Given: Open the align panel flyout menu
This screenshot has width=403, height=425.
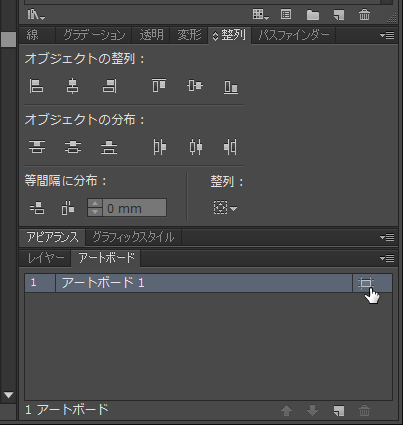Looking at the screenshot, I should pyautogui.click(x=387, y=35).
